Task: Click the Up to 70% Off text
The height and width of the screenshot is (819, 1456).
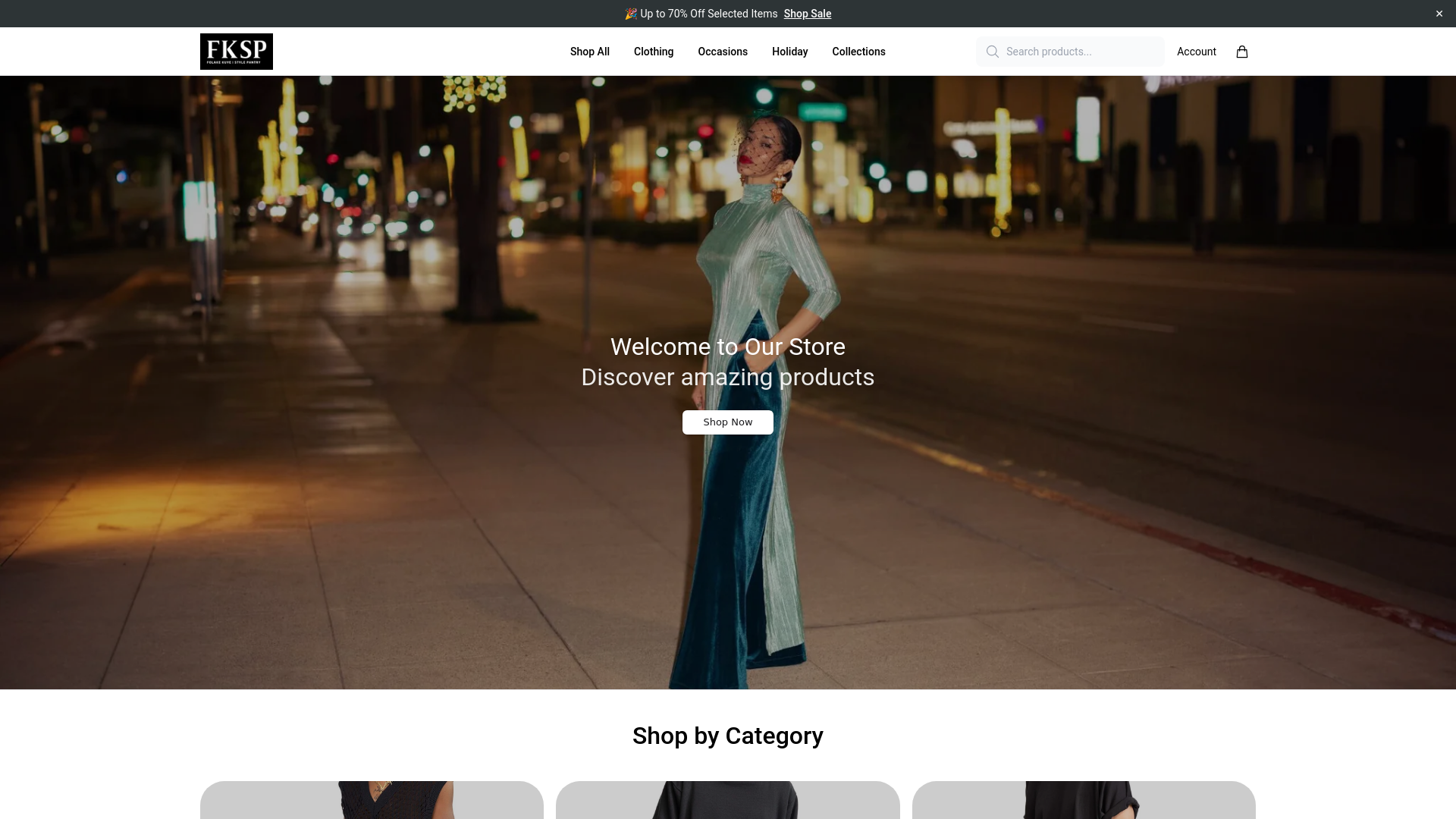Action: click(709, 14)
